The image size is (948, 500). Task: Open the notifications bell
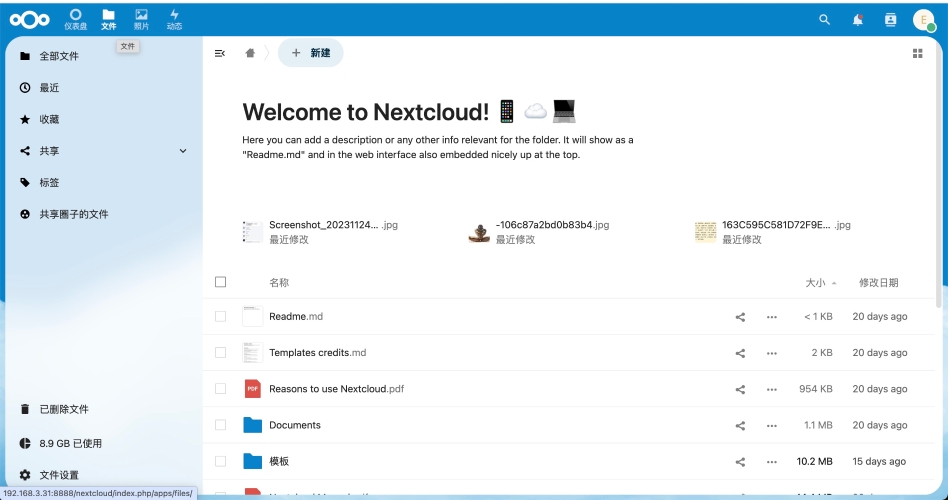click(858, 19)
